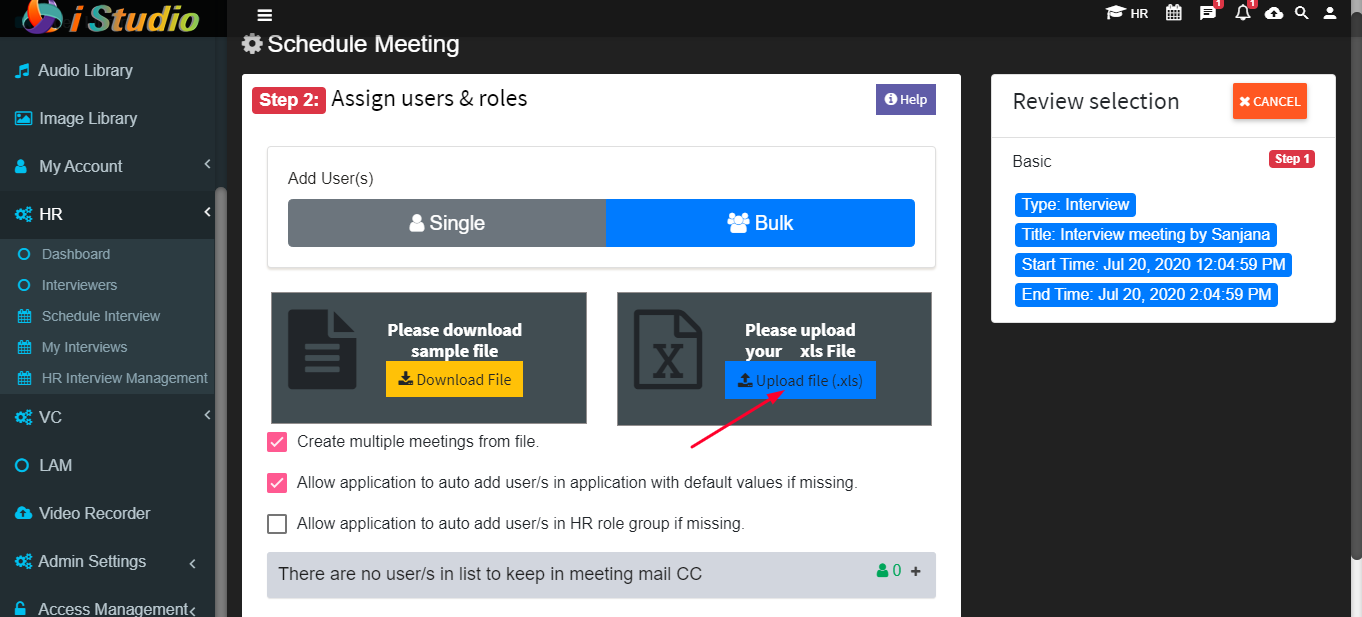The width and height of the screenshot is (1362, 617).
Task: Add CC user with plus icon
Action: click(x=916, y=571)
